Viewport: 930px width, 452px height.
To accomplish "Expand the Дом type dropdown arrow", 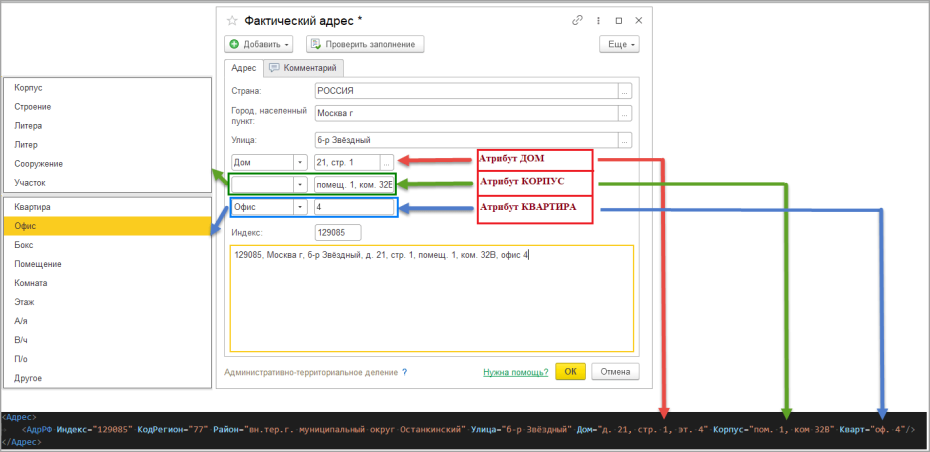I will coord(301,161).
